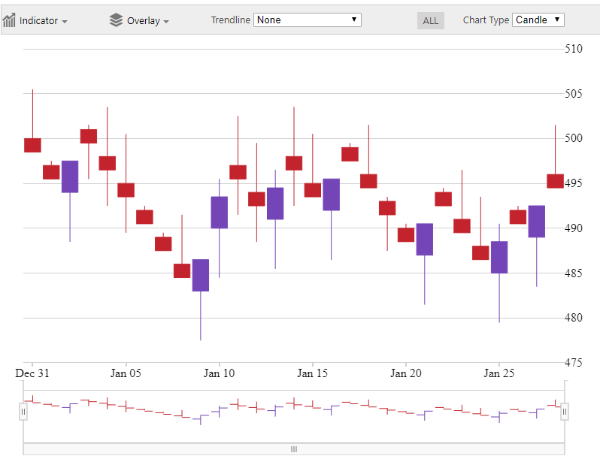Click the purple candle right of Jan 15

click(x=331, y=194)
